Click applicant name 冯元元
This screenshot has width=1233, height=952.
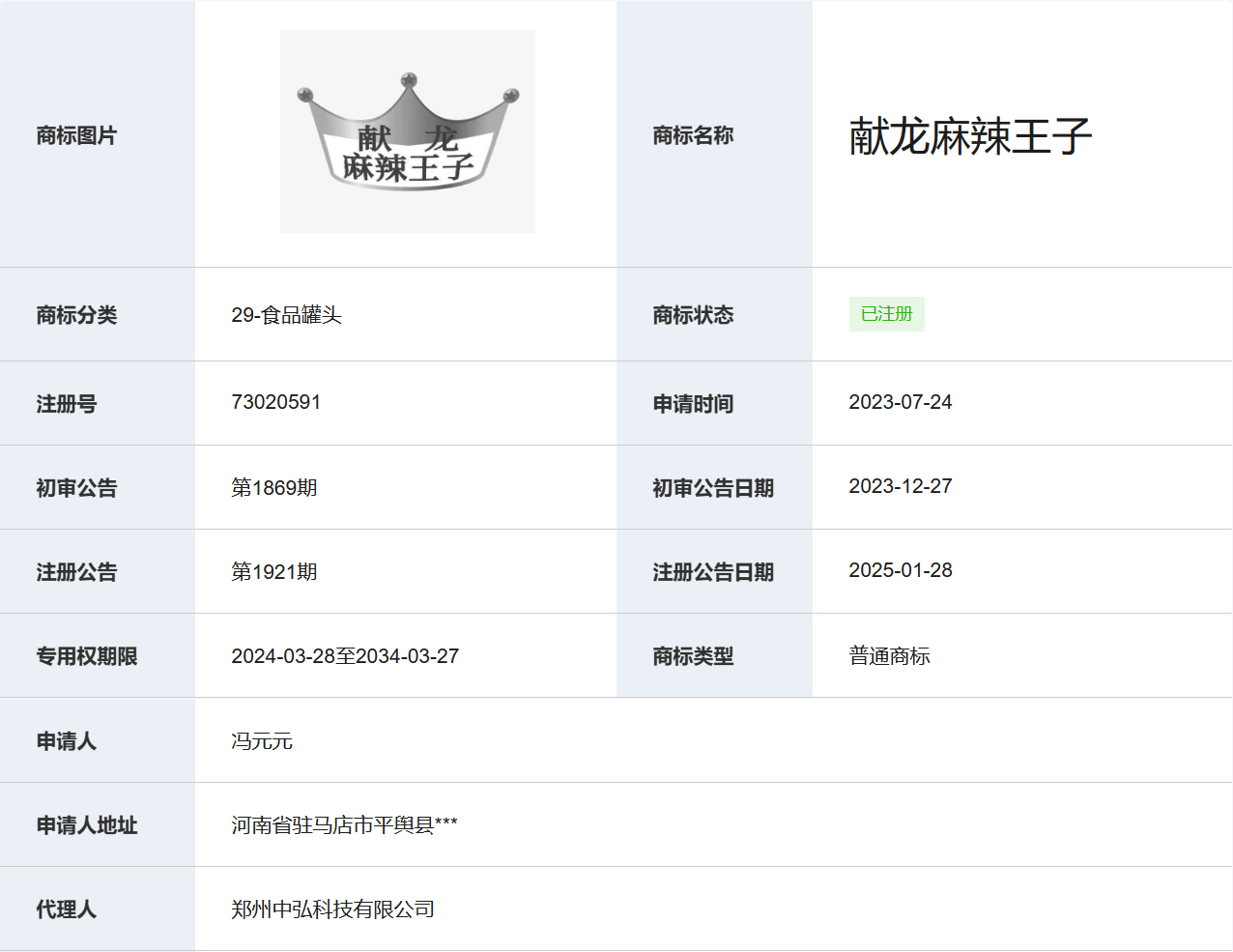262,741
